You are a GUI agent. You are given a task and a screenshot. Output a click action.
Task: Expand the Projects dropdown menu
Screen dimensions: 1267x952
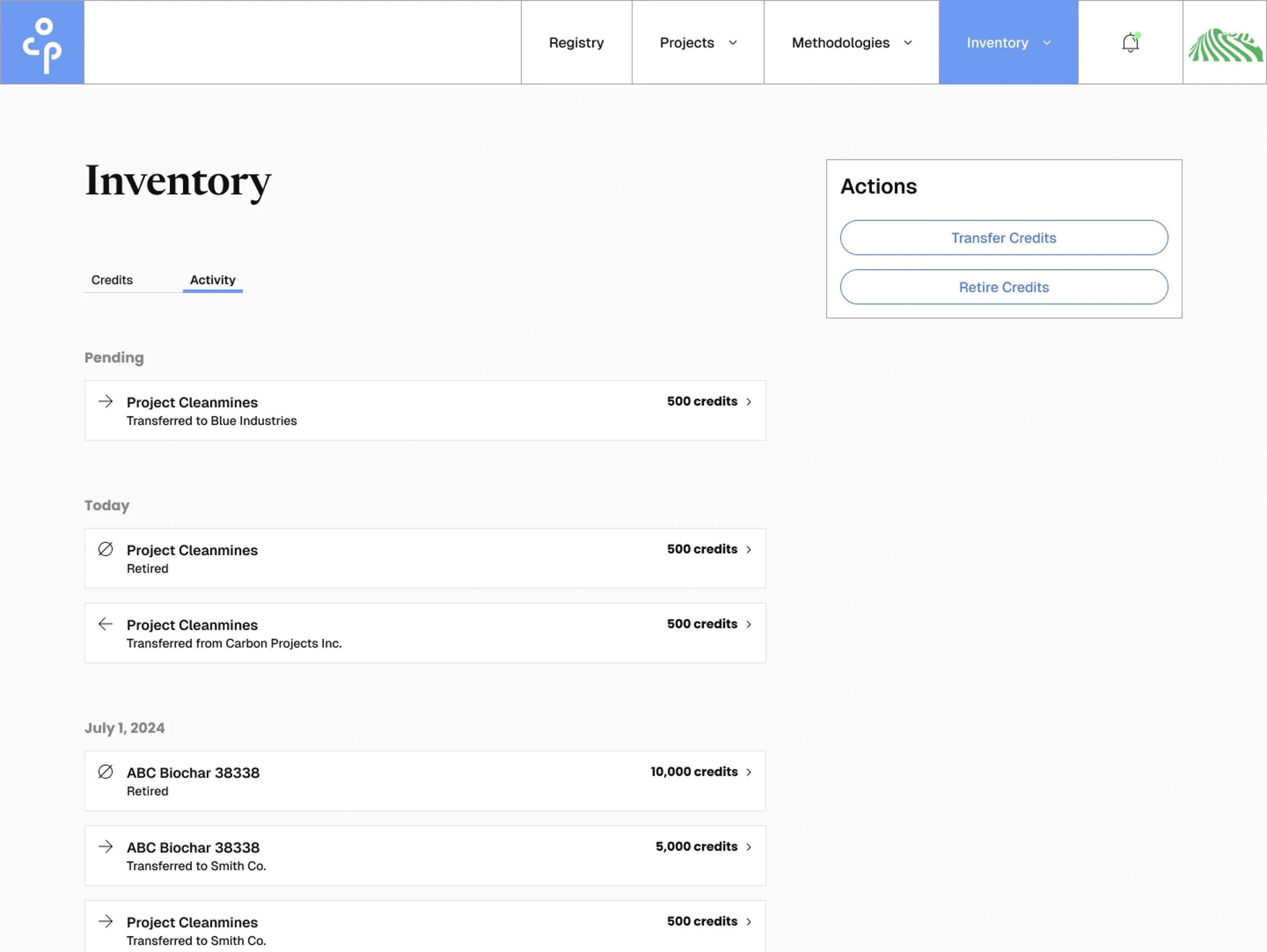[x=698, y=43]
